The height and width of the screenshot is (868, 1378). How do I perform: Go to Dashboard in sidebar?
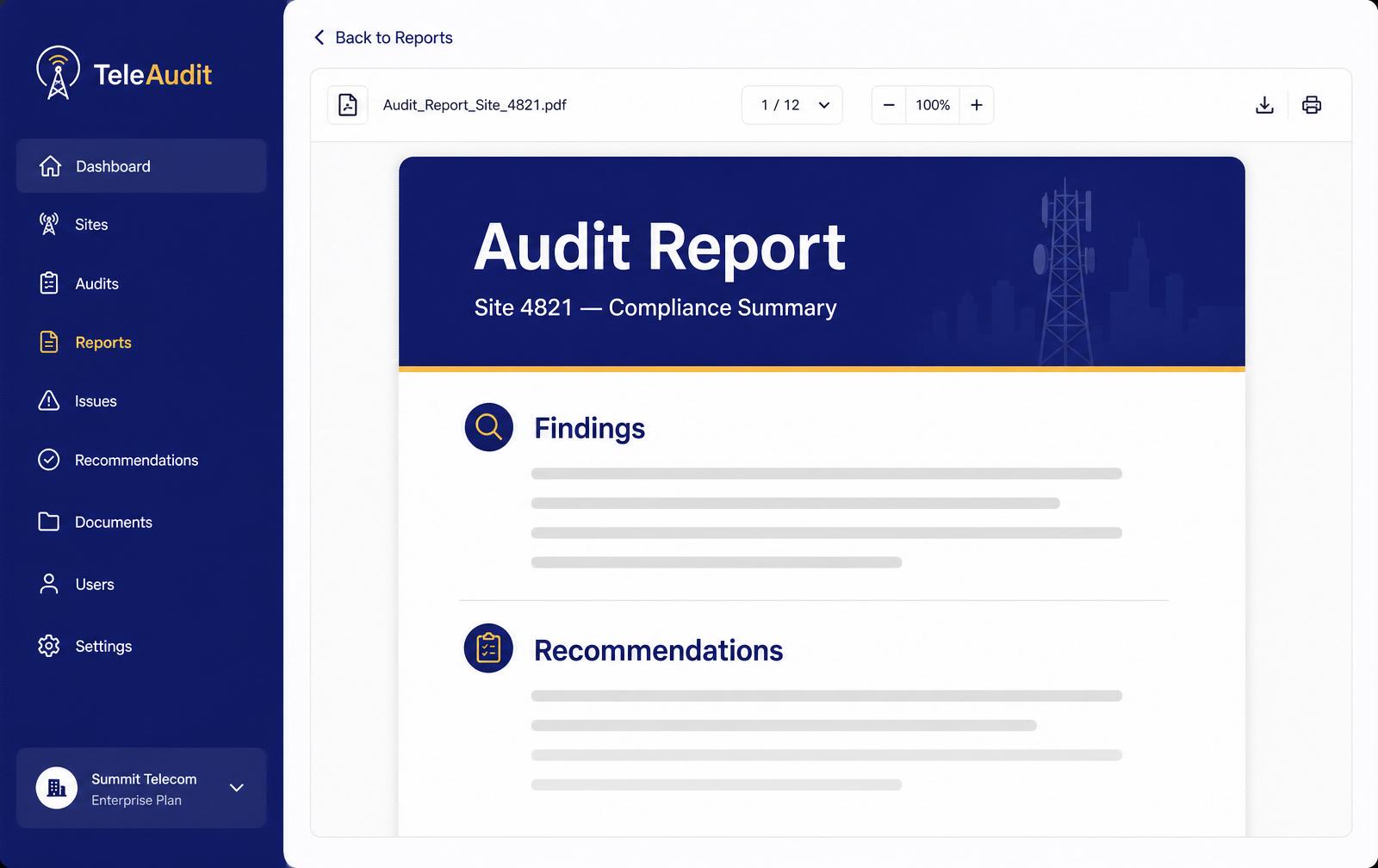coord(141,166)
